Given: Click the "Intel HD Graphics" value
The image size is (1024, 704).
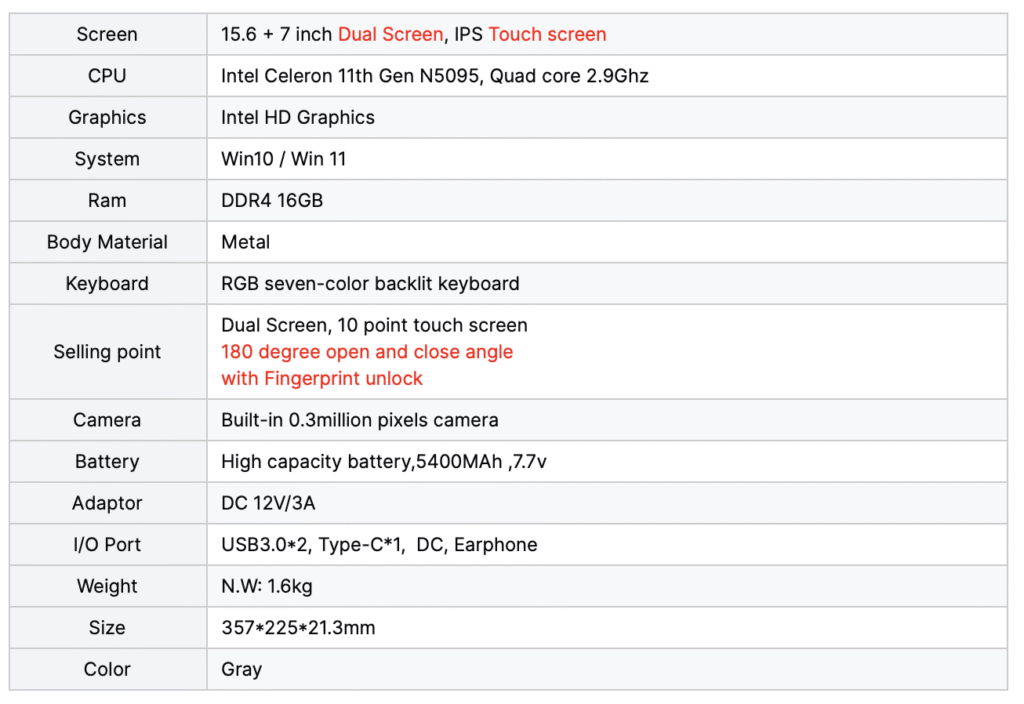Looking at the screenshot, I should tap(298, 117).
